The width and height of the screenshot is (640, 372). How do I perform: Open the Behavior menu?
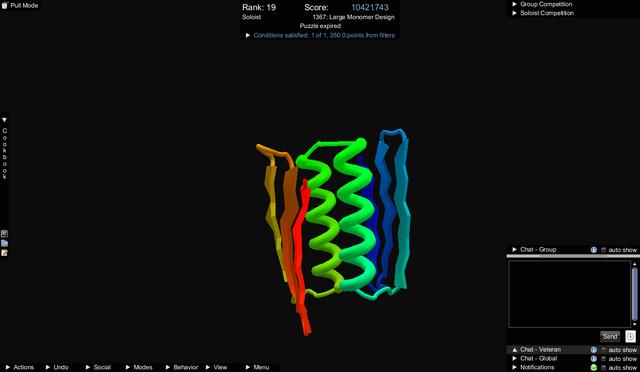pyautogui.click(x=182, y=368)
